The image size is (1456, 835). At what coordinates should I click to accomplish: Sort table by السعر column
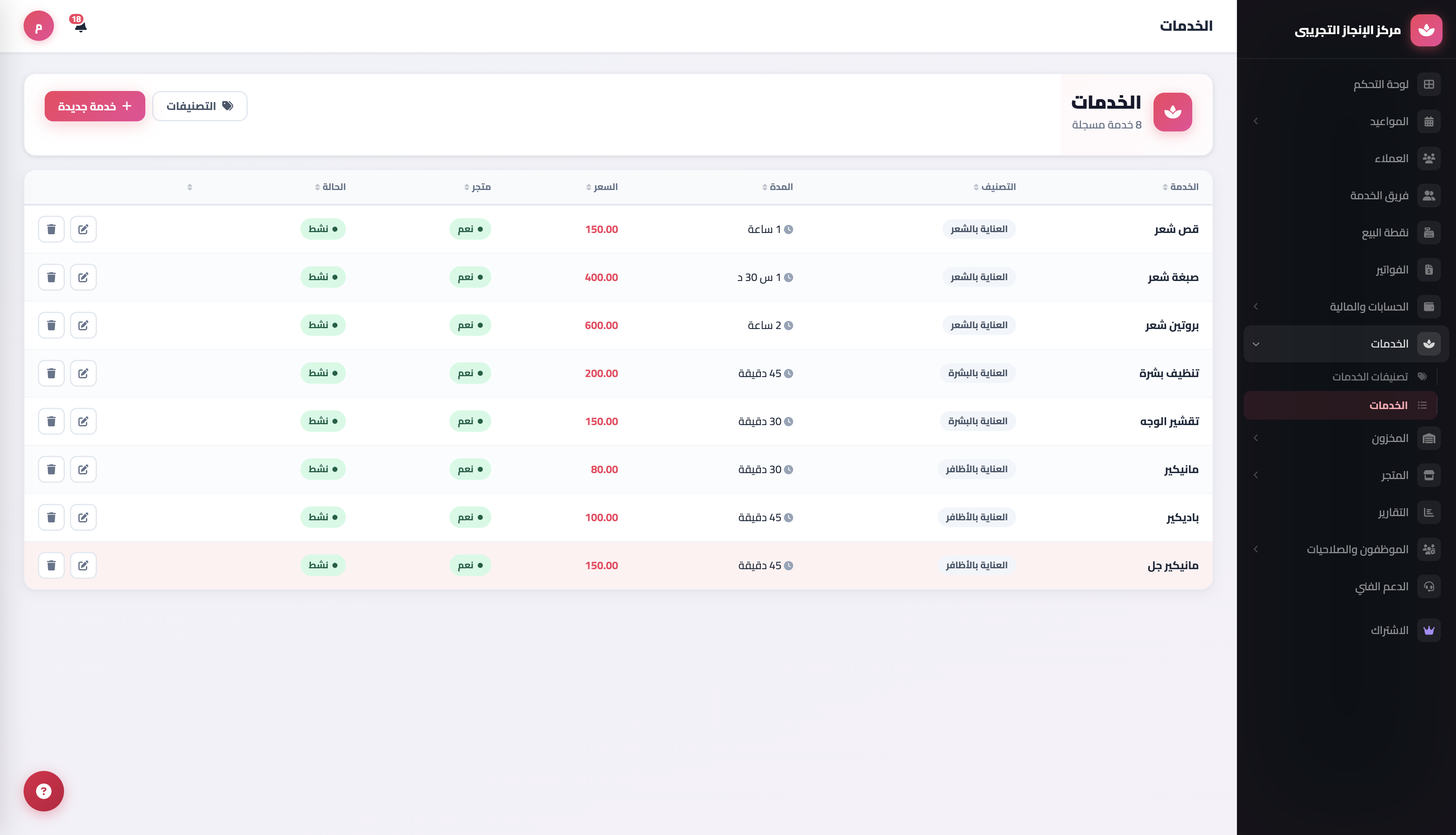[602, 187]
